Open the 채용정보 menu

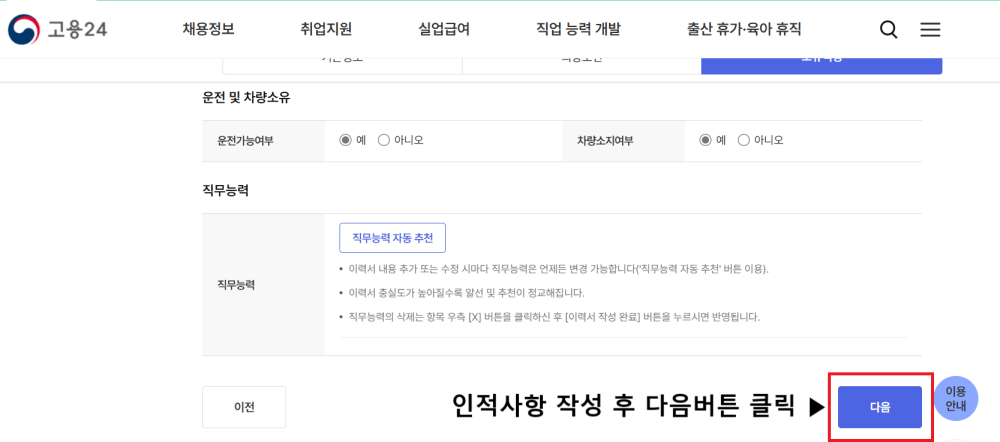209,29
